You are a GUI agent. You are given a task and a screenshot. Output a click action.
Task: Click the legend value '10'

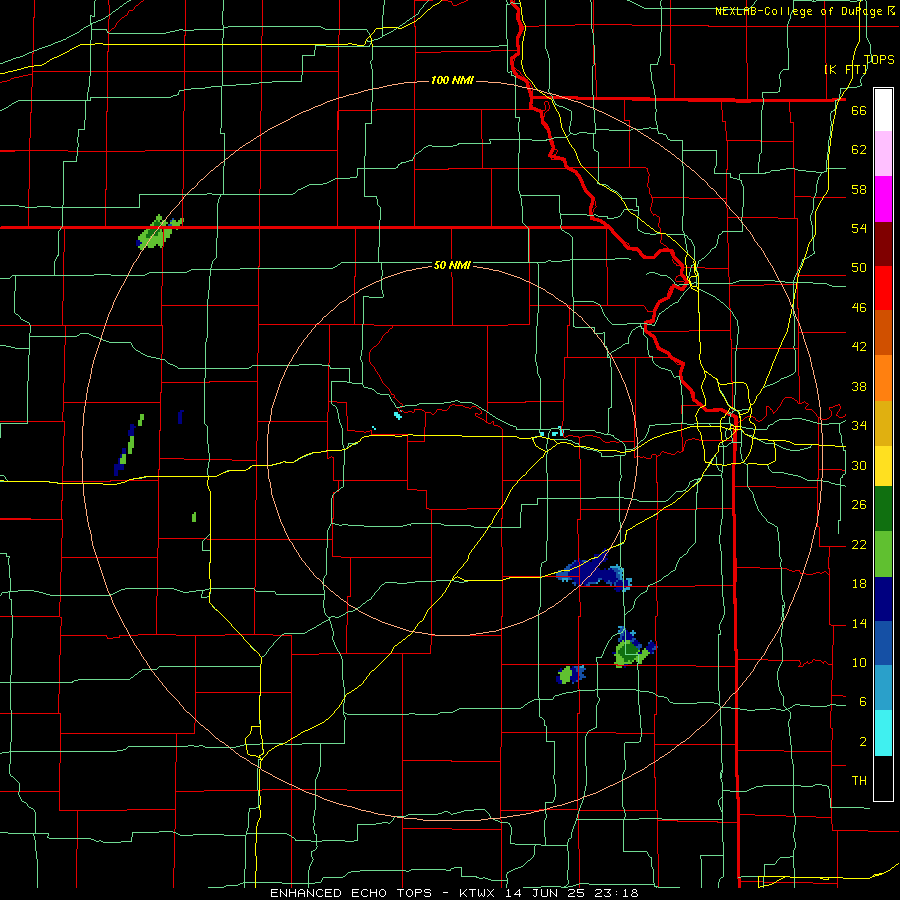click(x=859, y=662)
